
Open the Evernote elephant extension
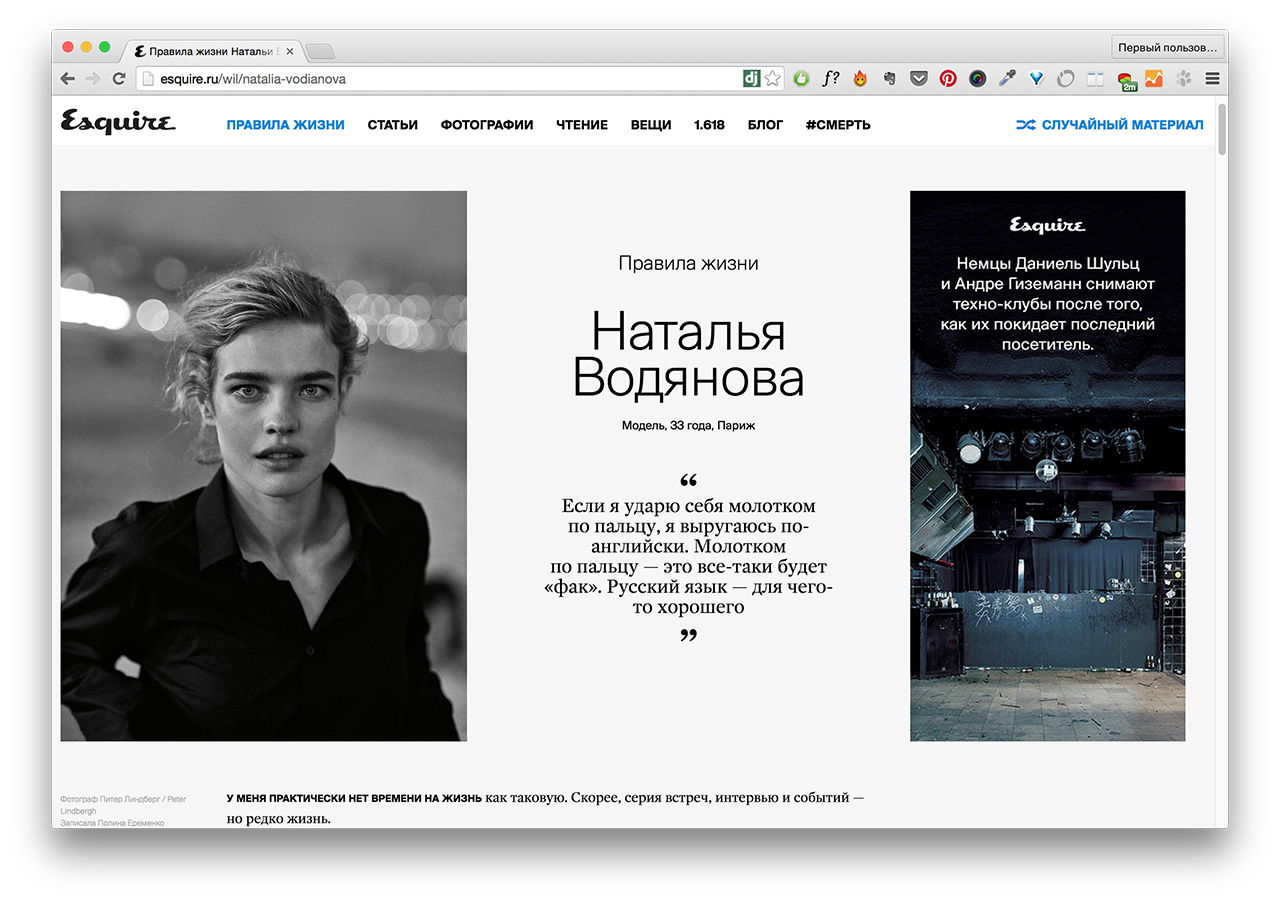888,78
